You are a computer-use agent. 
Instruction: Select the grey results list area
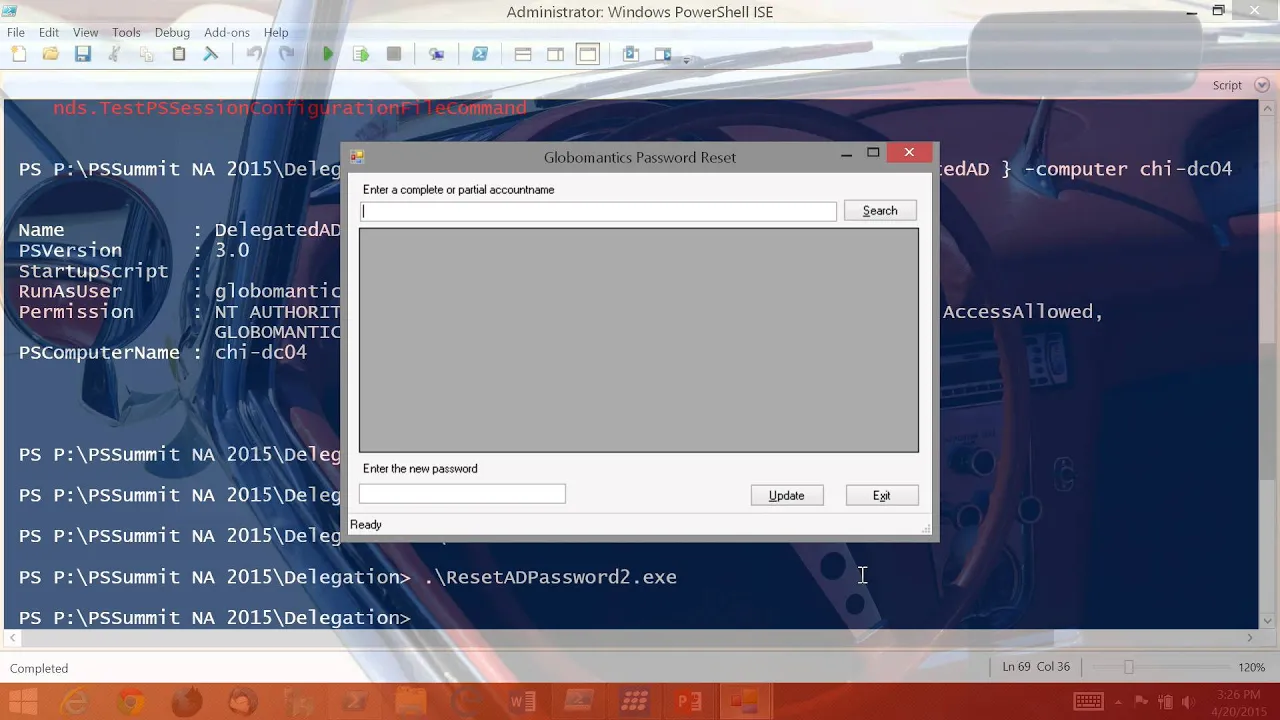pyautogui.click(x=639, y=340)
